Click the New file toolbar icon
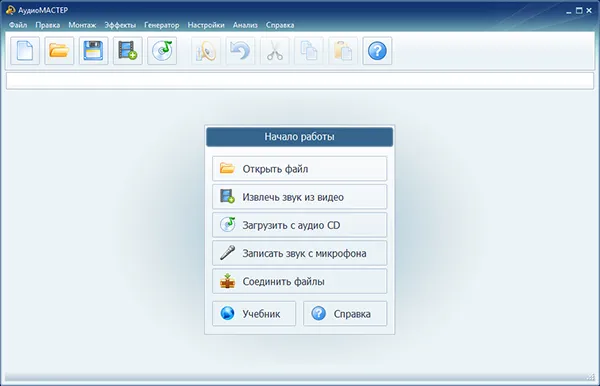This screenshot has height=386, width=600. coord(25,51)
